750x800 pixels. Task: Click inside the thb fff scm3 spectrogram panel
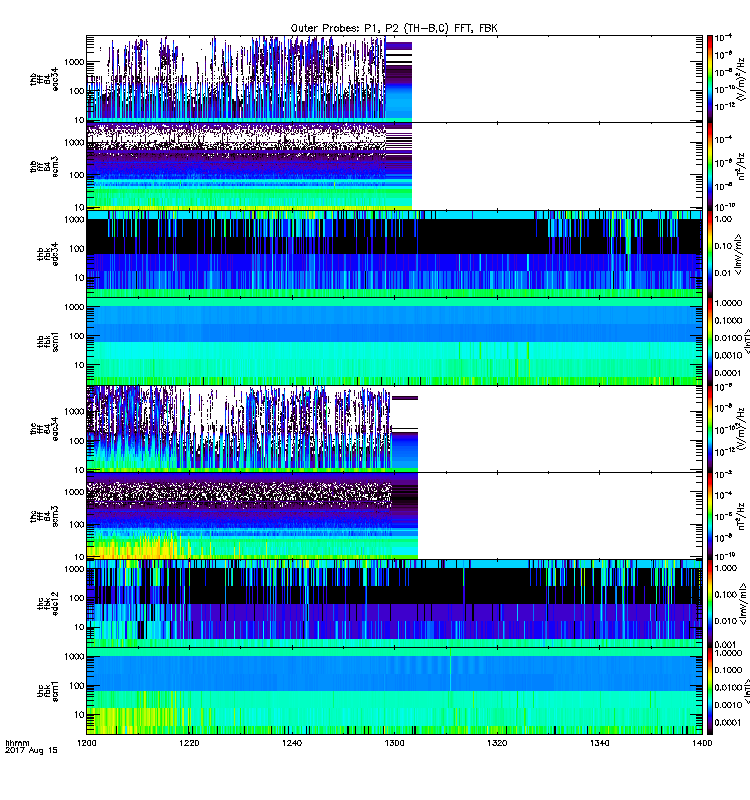(x=394, y=166)
